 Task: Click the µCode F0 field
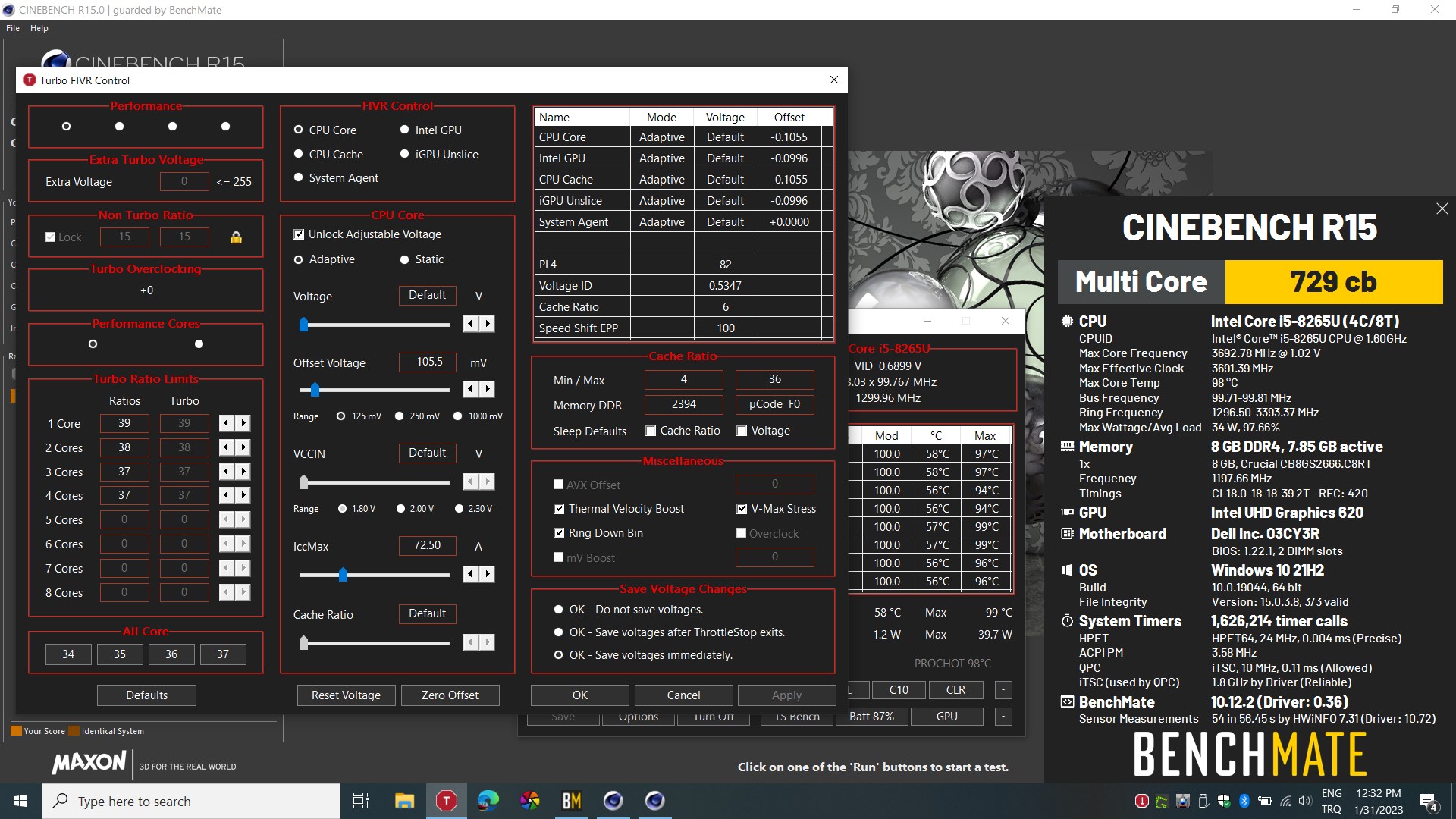tap(774, 404)
